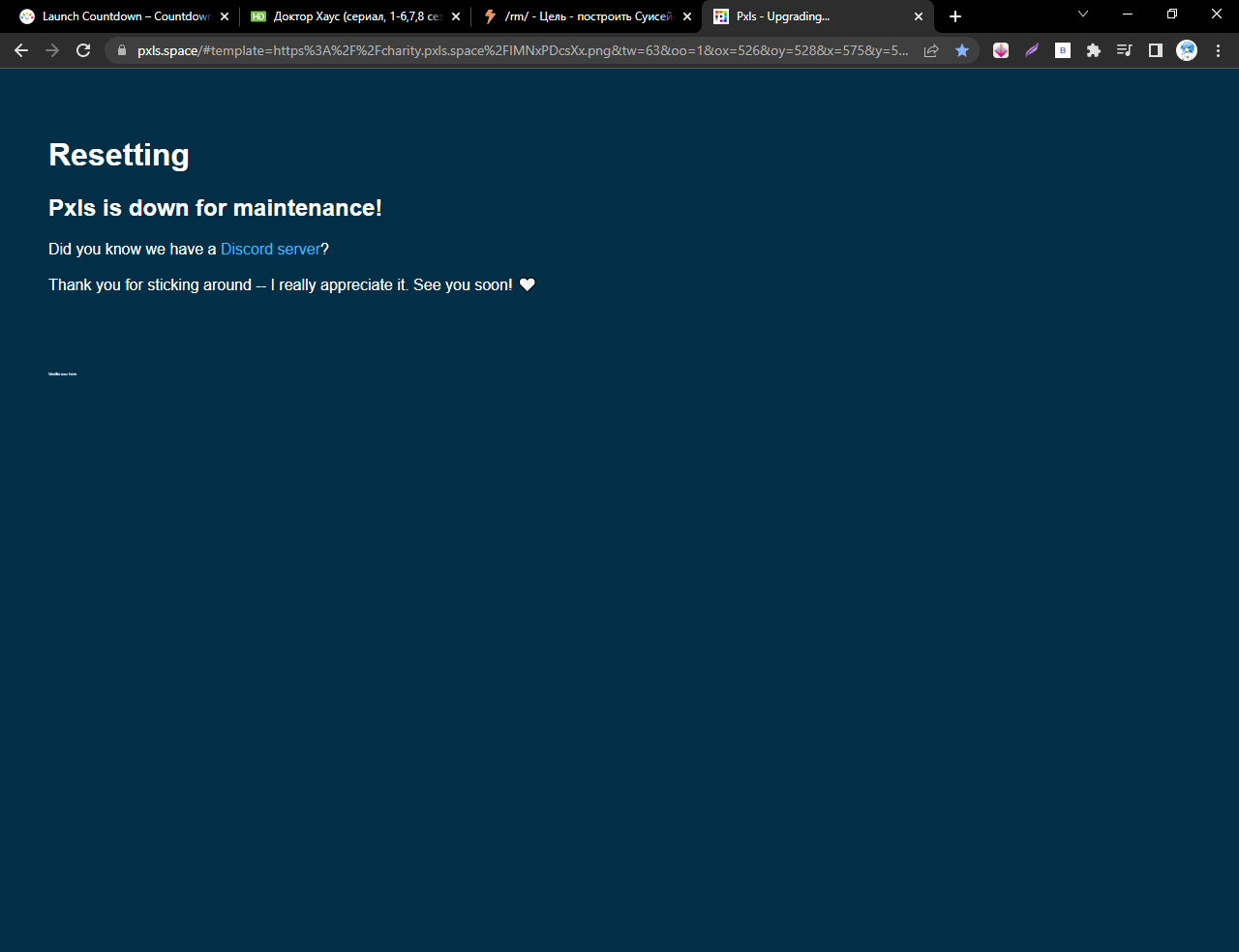This screenshot has height=952, width=1239.
Task: Close the Pxls - Upgrading tab
Action: 919,16
